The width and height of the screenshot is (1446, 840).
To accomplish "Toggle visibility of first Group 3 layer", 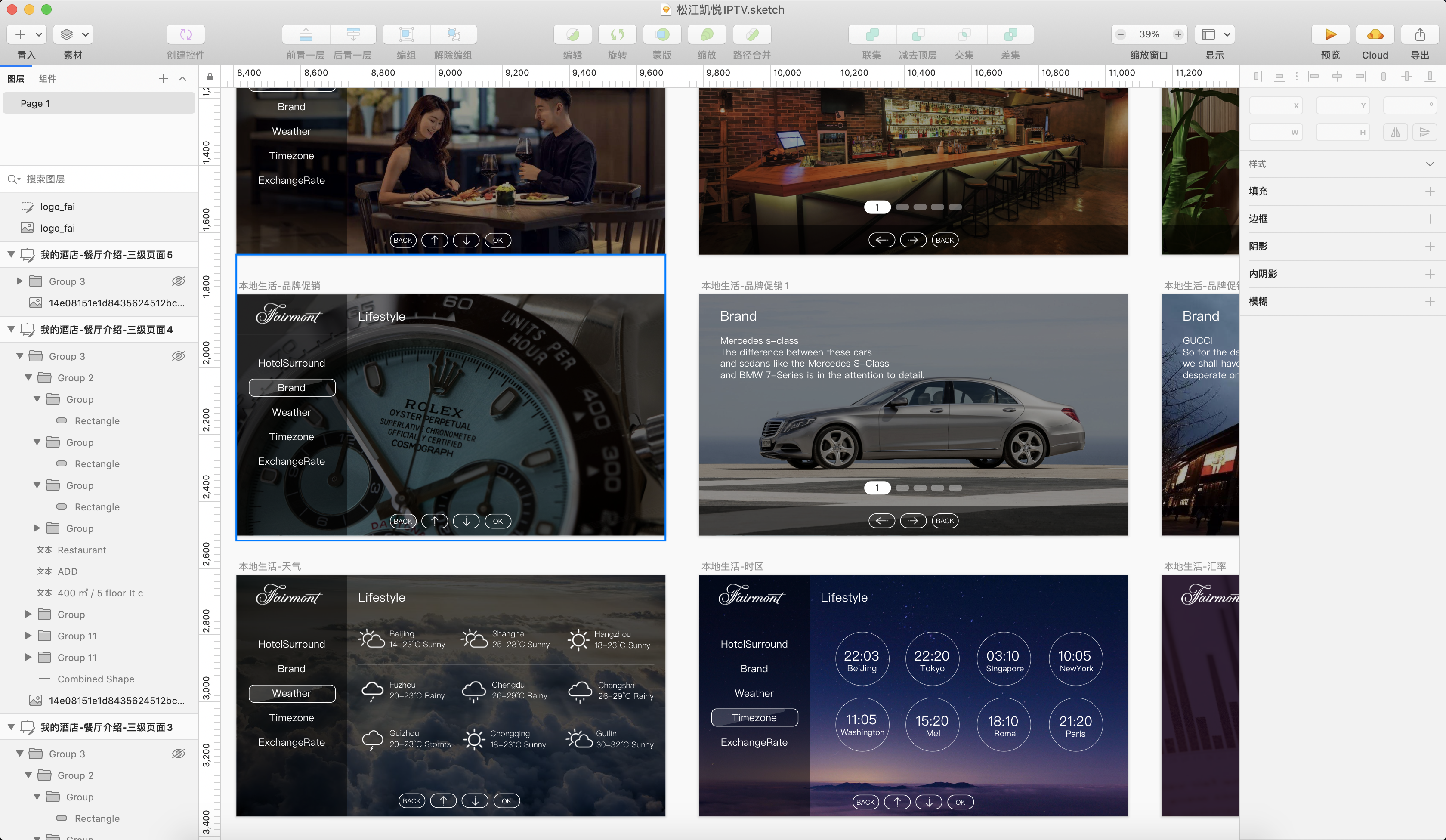I will 179,281.
